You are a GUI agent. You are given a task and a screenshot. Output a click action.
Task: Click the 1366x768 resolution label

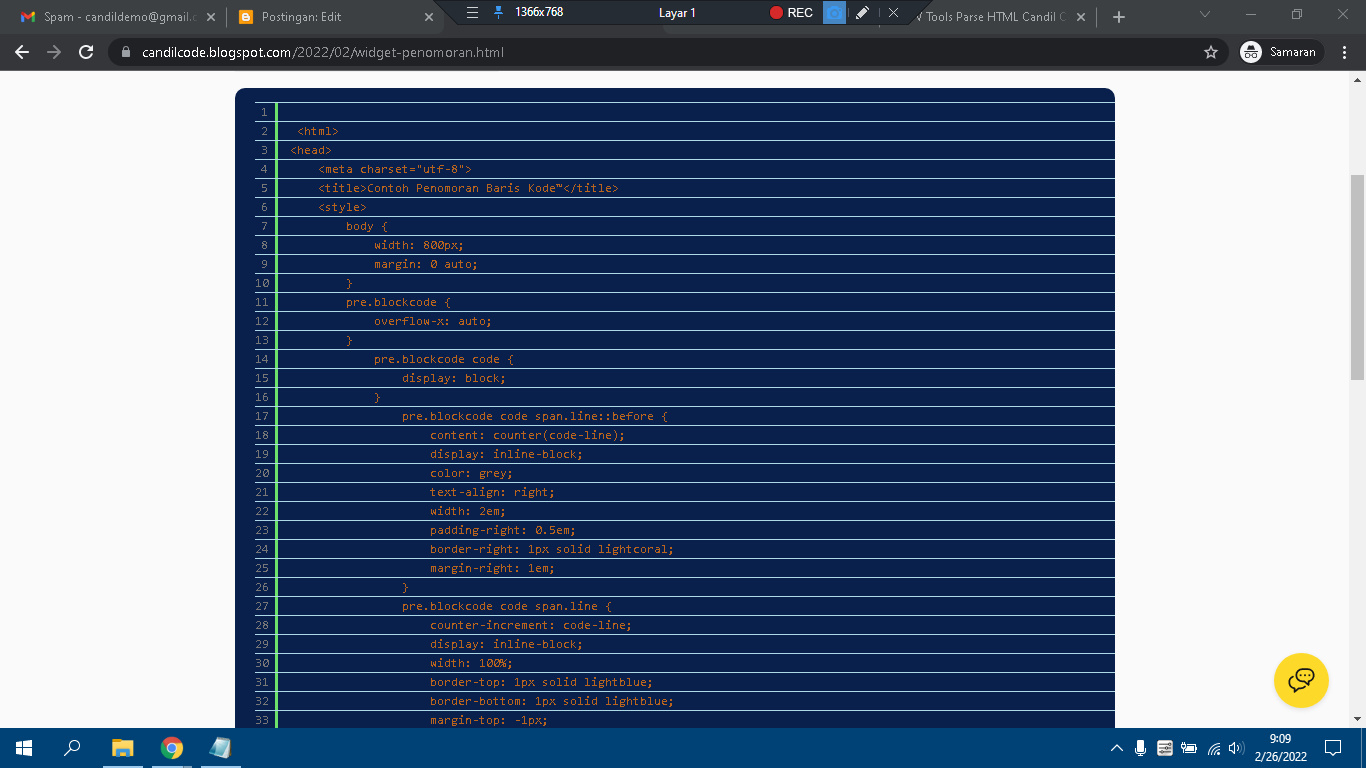[539, 12]
